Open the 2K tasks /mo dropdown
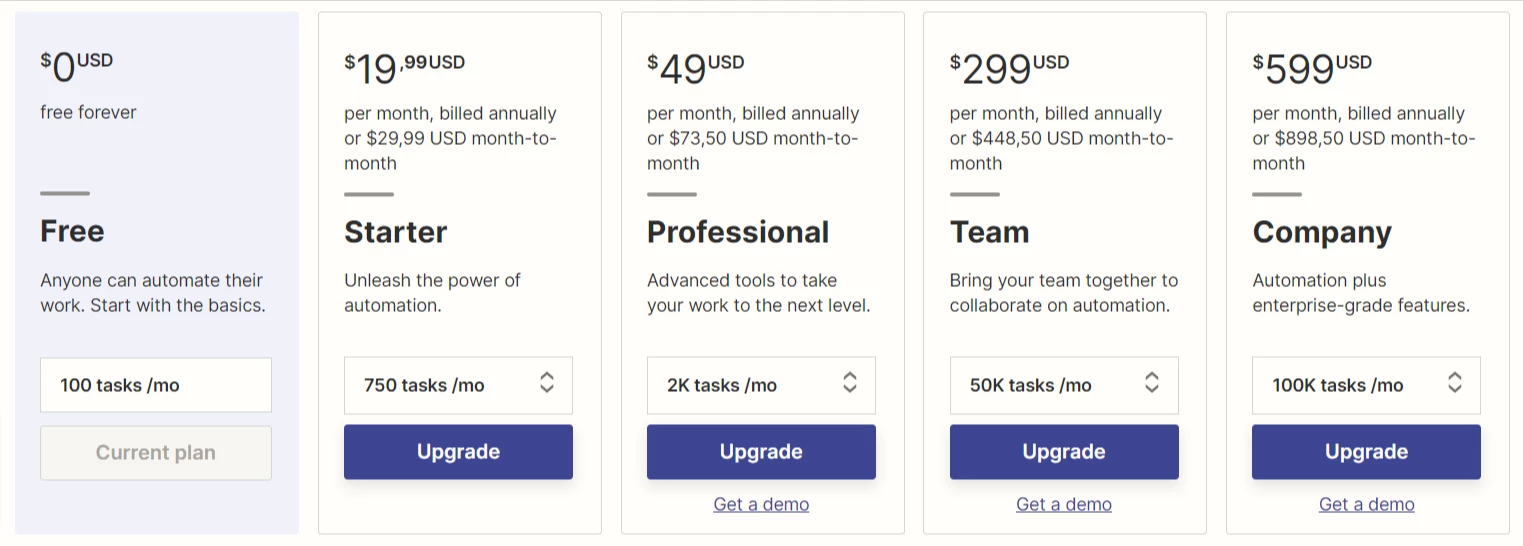The image size is (1523, 546). pyautogui.click(x=760, y=385)
